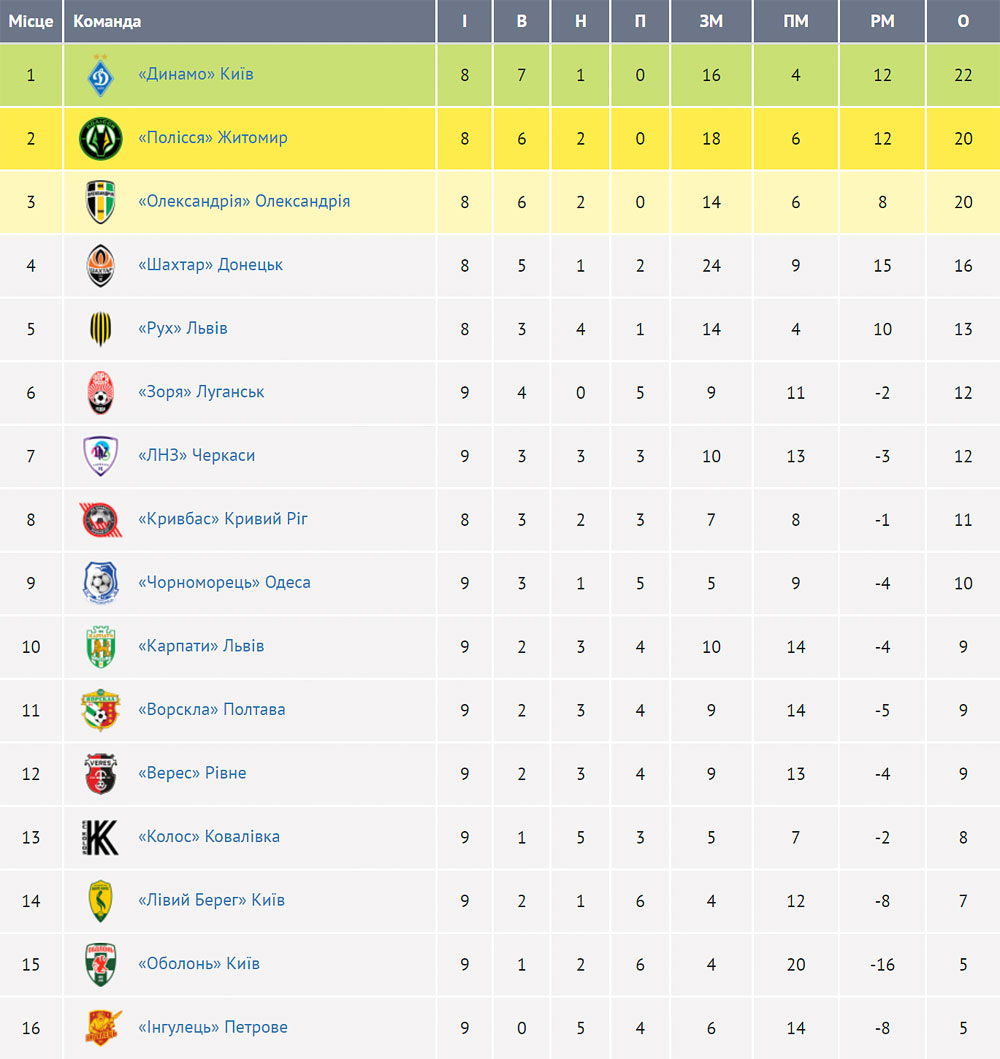Viewport: 1000px width, 1059px height.
Task: Open the «Карпати» Львів team page
Action: [201, 646]
